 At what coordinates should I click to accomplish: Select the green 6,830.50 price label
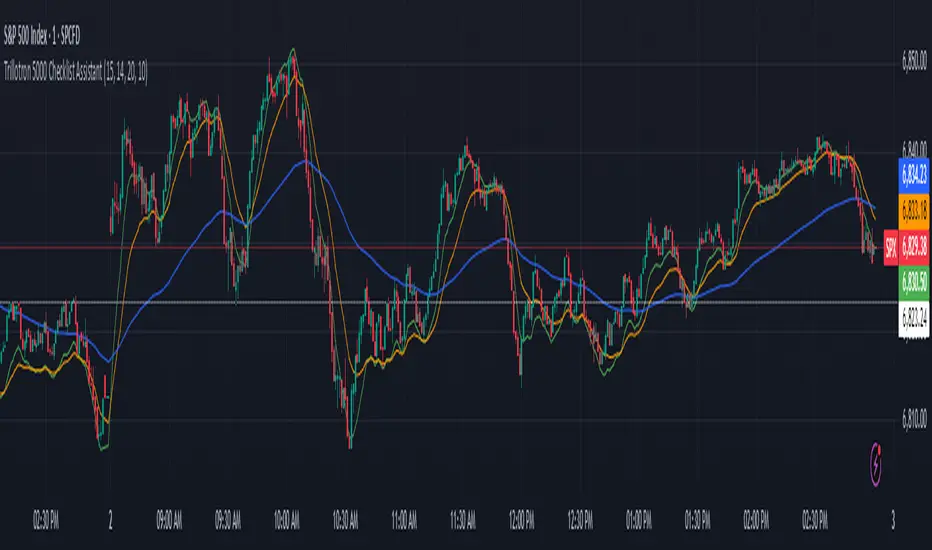[x=914, y=282]
